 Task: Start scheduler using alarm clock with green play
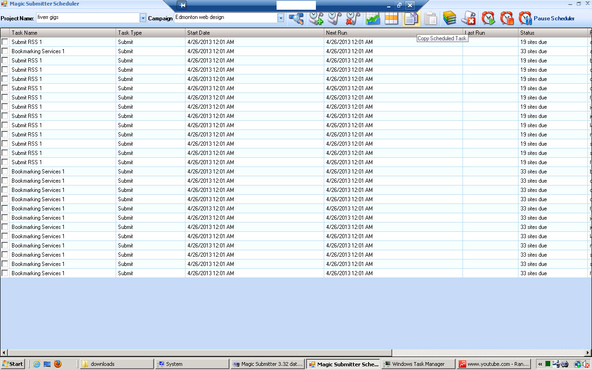click(488, 18)
